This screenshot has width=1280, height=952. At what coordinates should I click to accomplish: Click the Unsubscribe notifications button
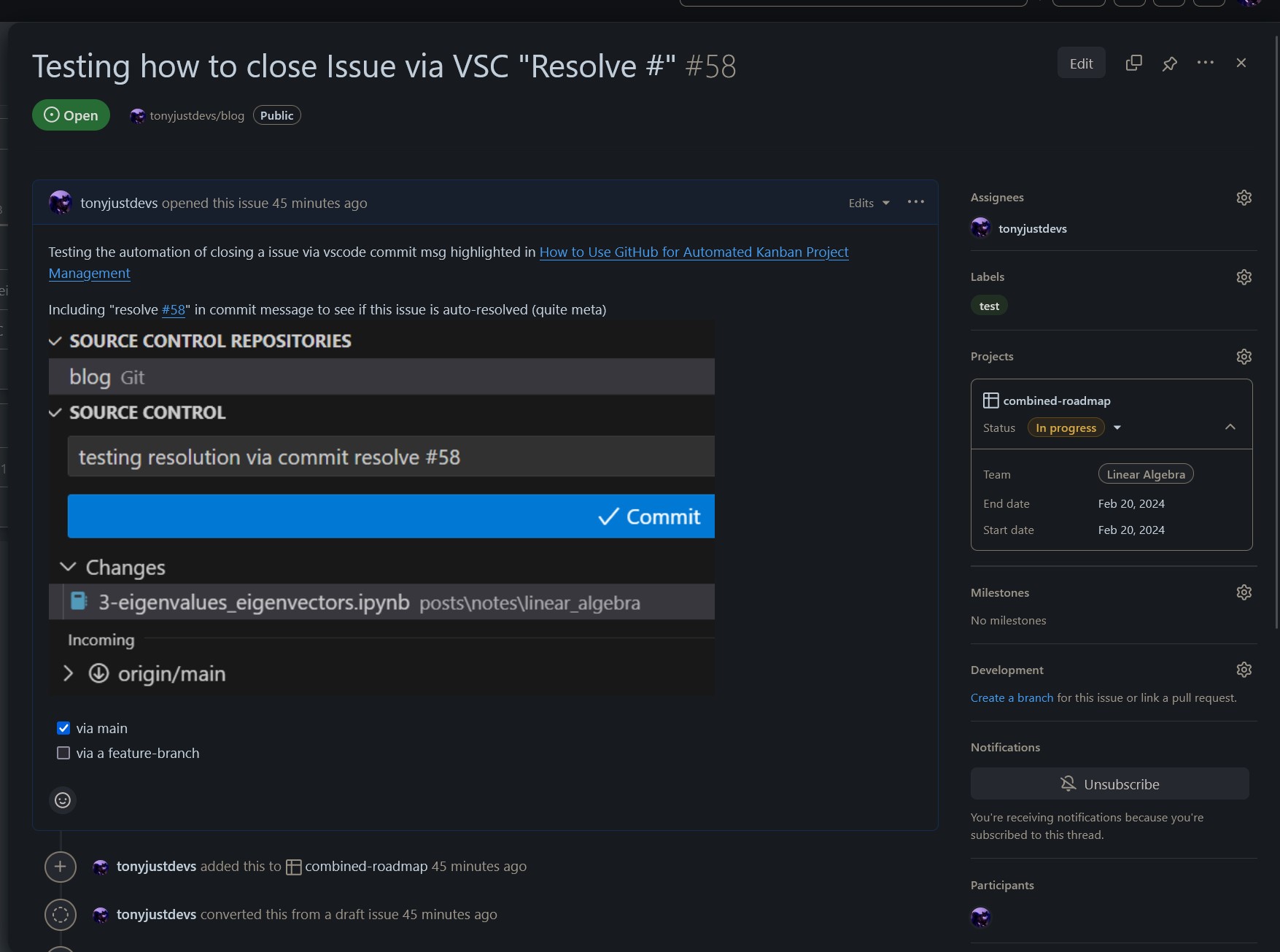1109,783
